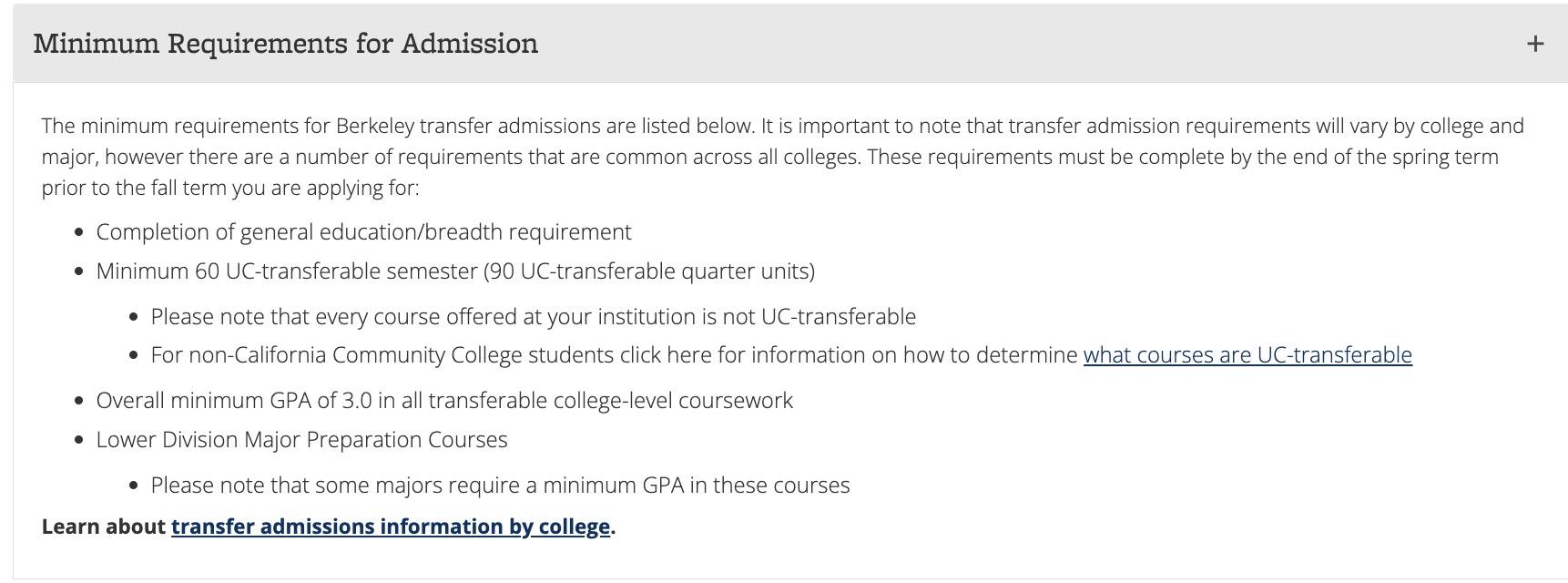The image size is (1568, 583).
Task: Click 'Lower Division Major Preparation Courses' item
Action: 301,440
